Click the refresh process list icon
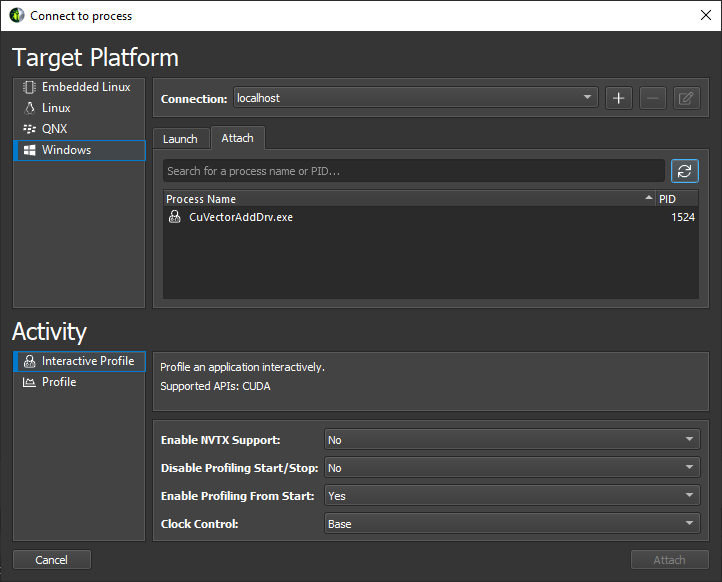 click(684, 171)
